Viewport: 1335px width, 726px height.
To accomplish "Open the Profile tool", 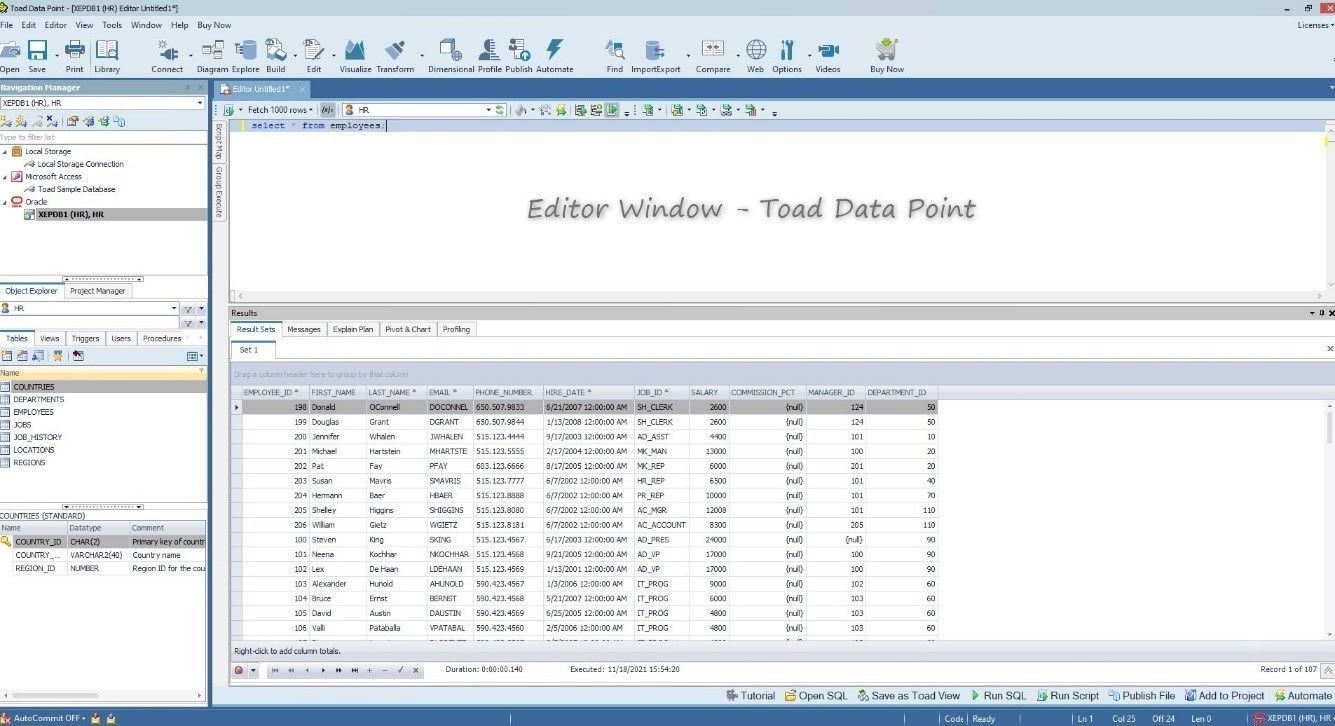I will [489, 55].
